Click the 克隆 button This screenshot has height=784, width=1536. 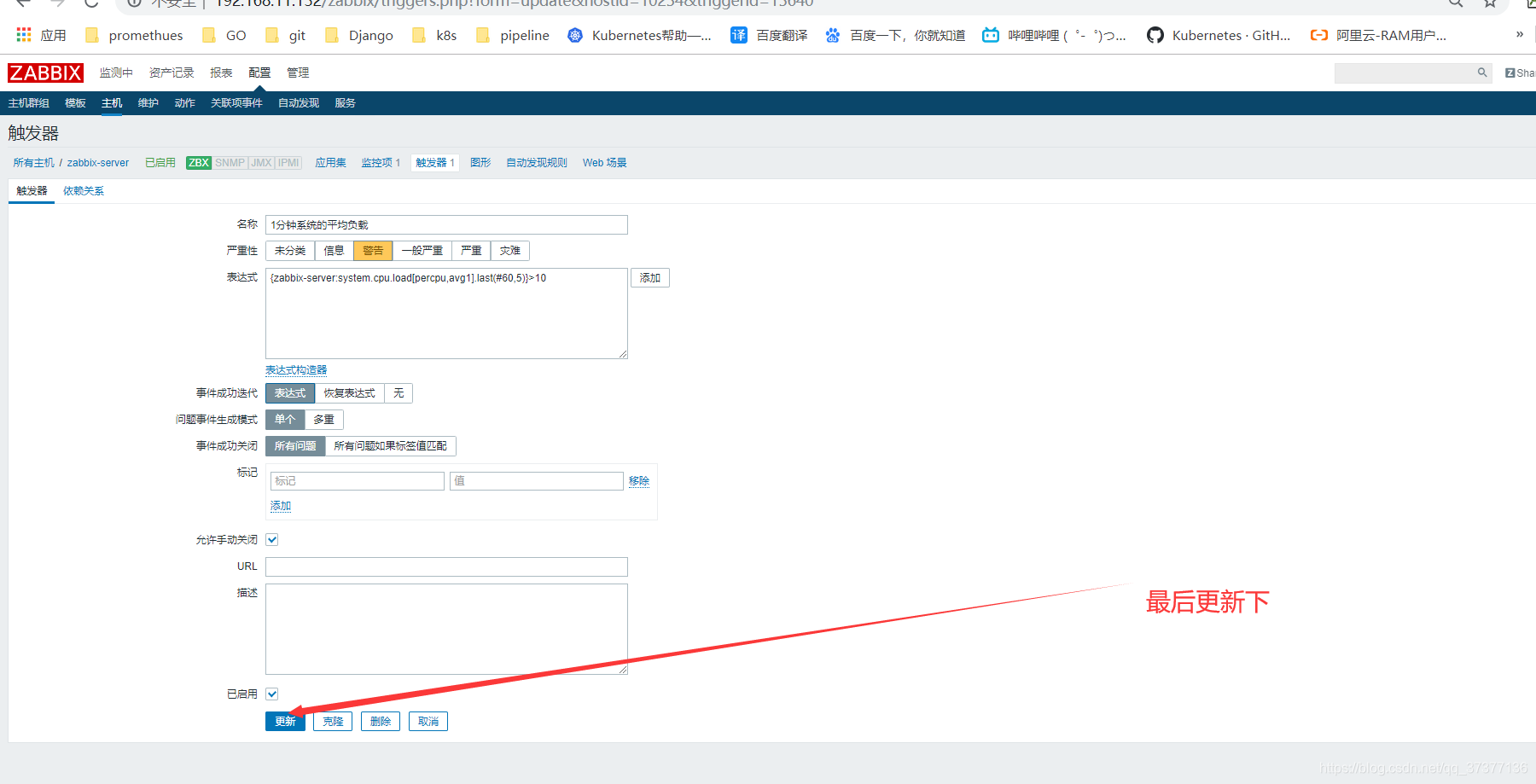(x=333, y=722)
